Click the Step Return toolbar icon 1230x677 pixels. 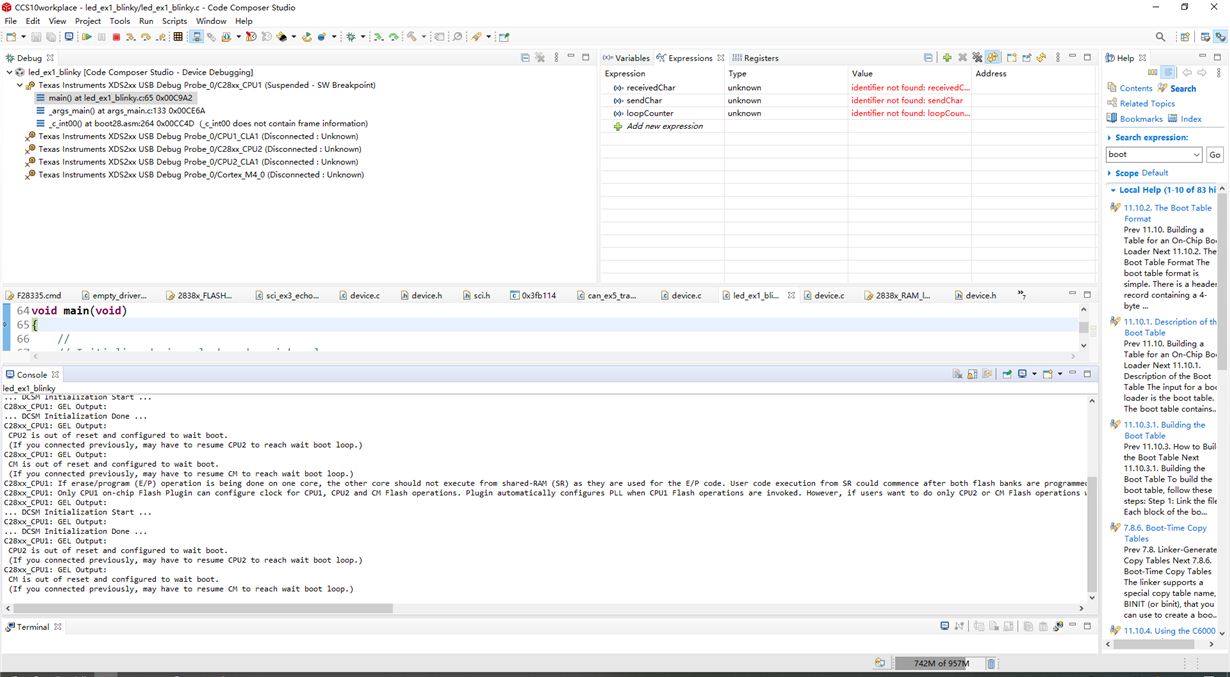[x=161, y=37]
